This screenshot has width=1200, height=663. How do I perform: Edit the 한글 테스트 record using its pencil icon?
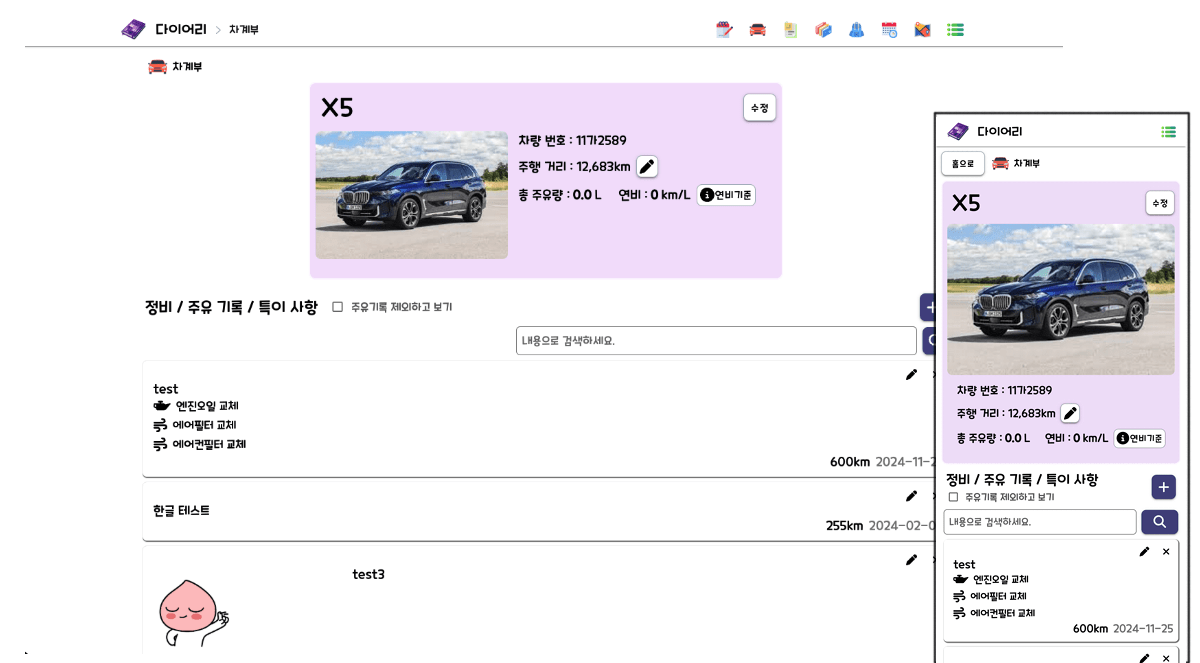911,496
